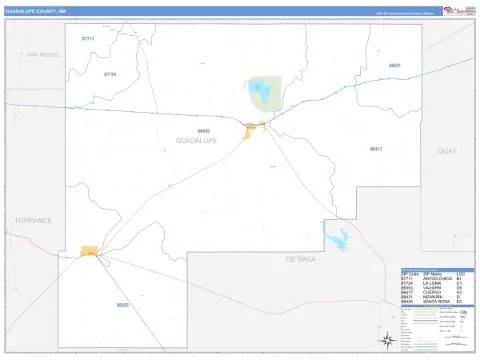The height and width of the screenshot is (360, 480).
Task: Click the SANTA ROSA row in ZIP index
Action: coord(431,301)
